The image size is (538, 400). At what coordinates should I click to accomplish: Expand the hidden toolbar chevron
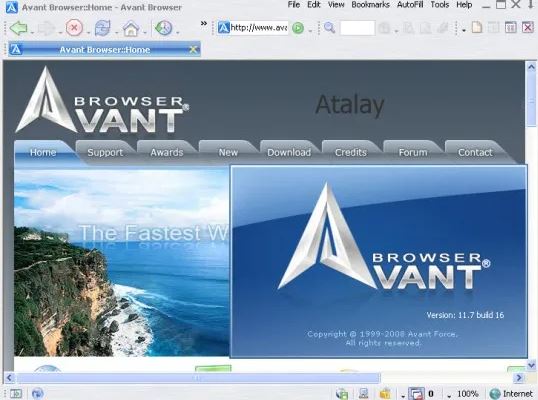coord(204,23)
